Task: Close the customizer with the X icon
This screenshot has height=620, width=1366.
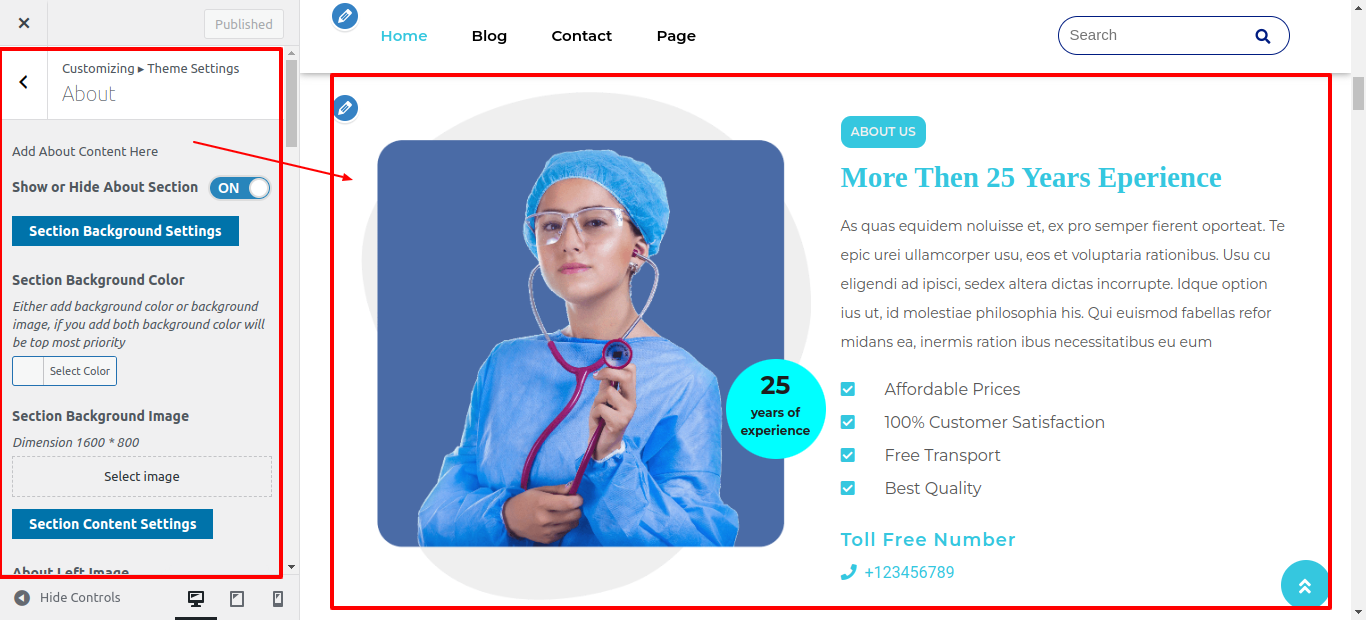Action: 24,23
